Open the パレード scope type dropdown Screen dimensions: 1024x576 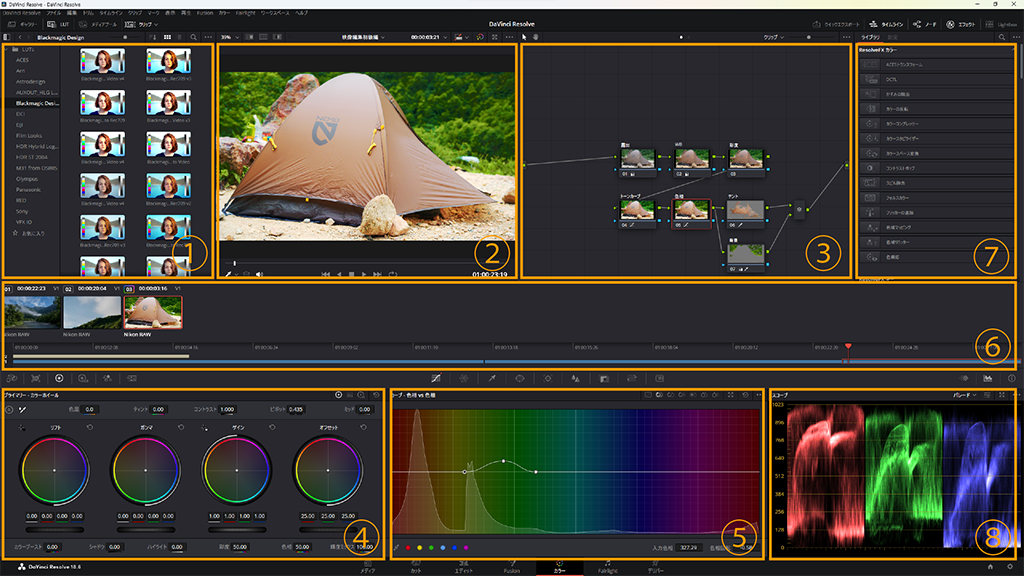[x=965, y=395]
